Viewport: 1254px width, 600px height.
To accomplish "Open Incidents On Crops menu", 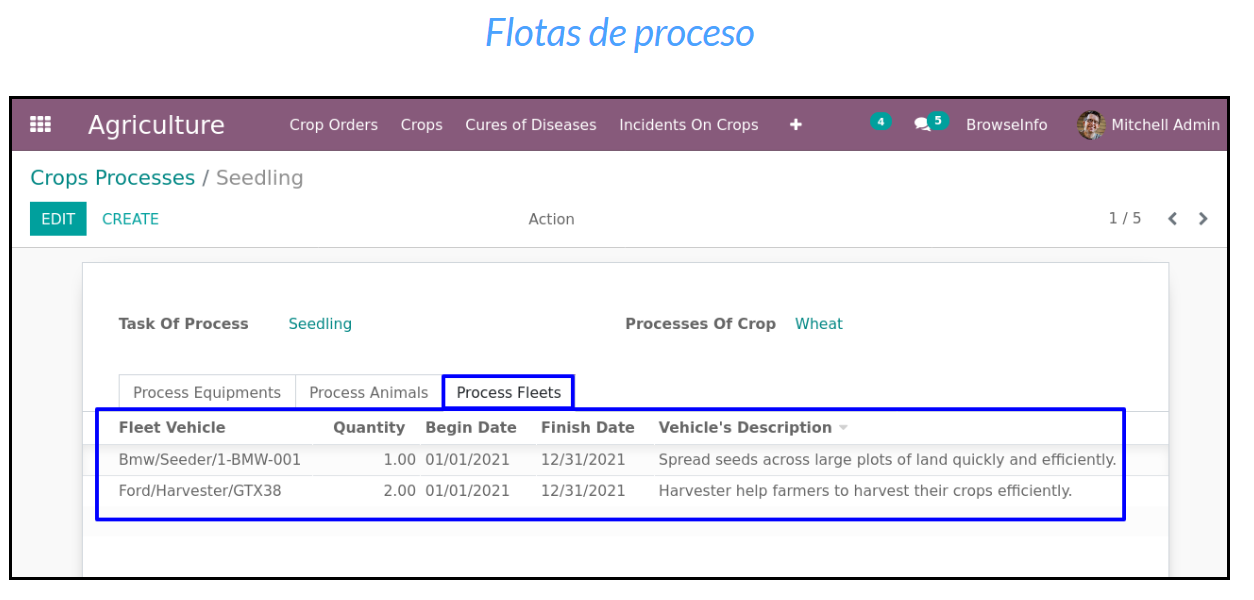I will [x=688, y=125].
